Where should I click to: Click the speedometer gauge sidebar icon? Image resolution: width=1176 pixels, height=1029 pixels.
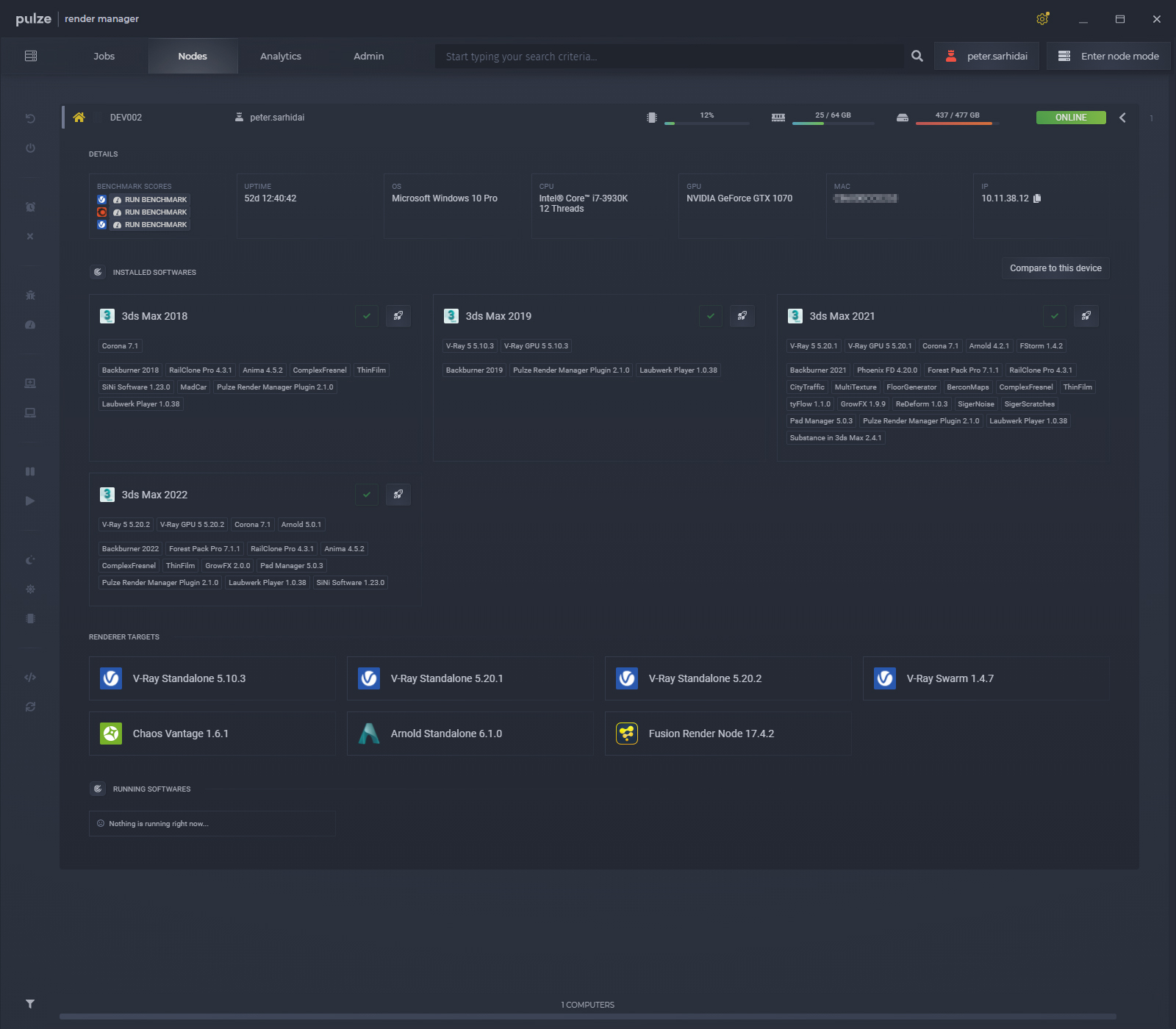tap(30, 324)
